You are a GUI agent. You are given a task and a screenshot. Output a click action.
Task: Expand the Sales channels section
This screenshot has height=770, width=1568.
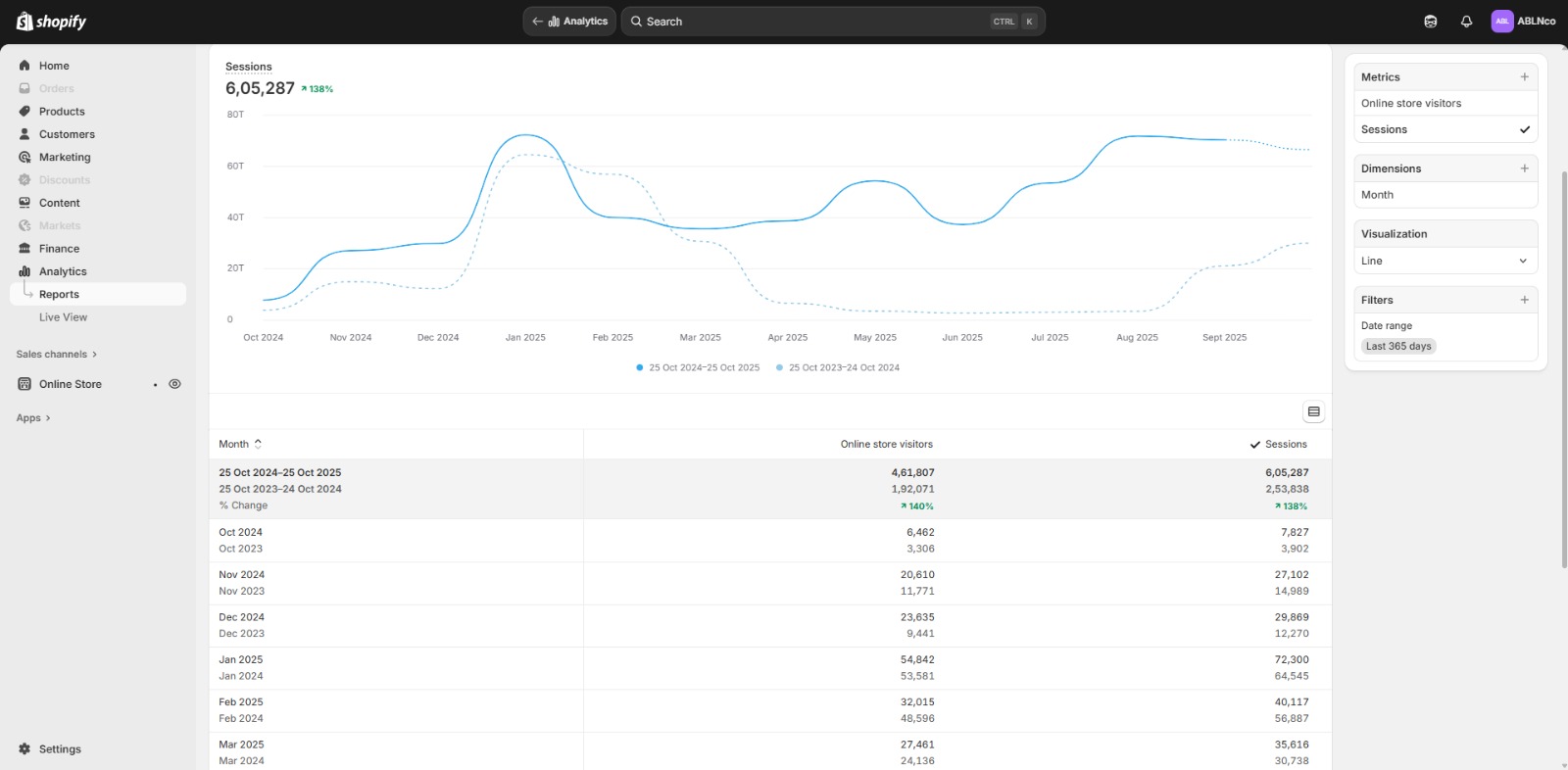point(56,355)
